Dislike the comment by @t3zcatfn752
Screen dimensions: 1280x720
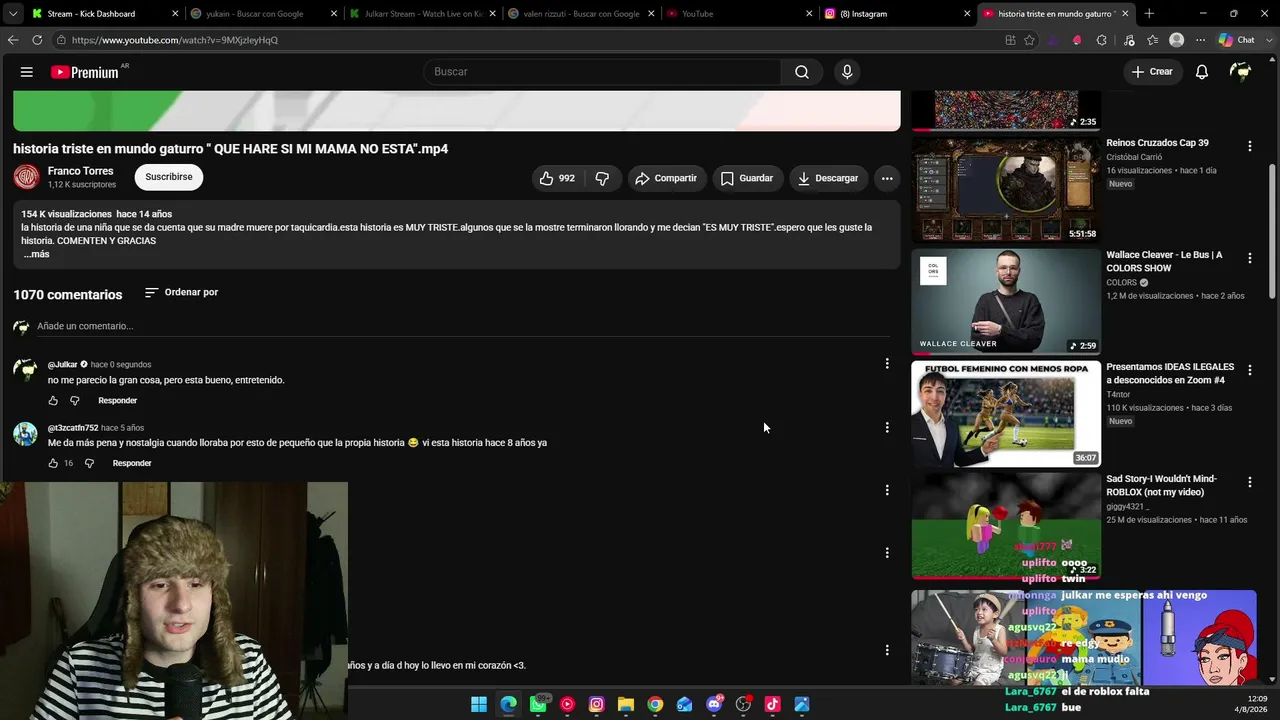[89, 464]
